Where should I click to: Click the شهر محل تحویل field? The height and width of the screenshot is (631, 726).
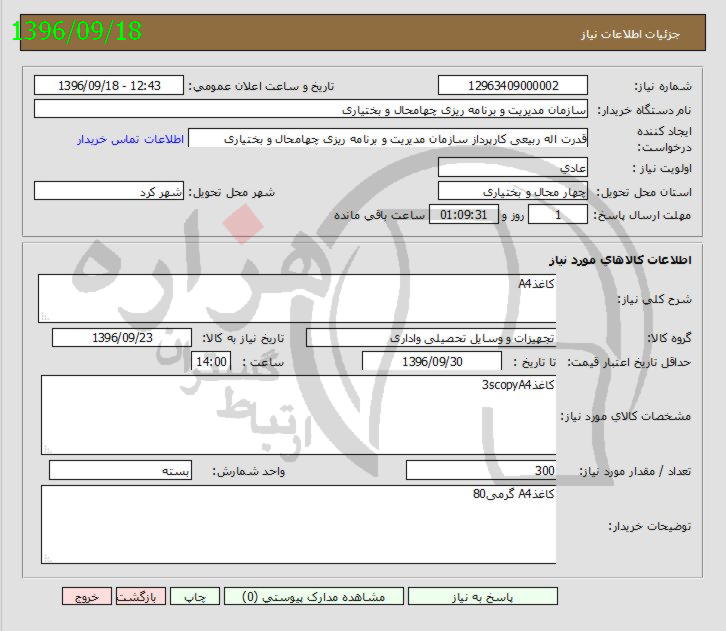(110, 191)
